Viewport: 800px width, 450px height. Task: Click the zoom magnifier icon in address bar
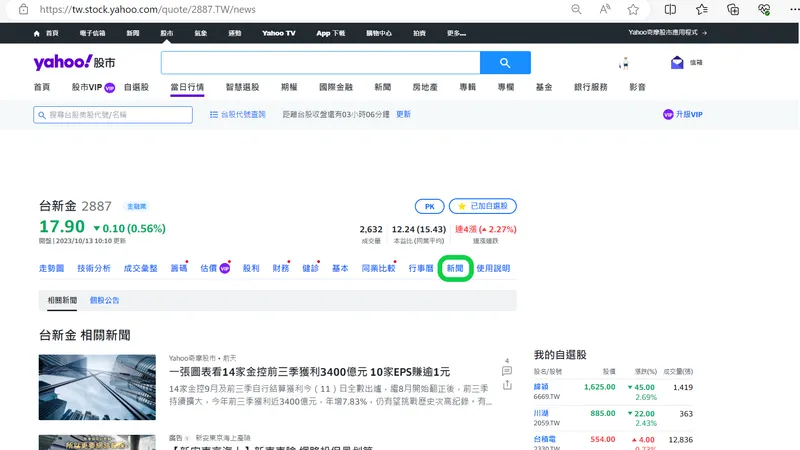pos(576,9)
